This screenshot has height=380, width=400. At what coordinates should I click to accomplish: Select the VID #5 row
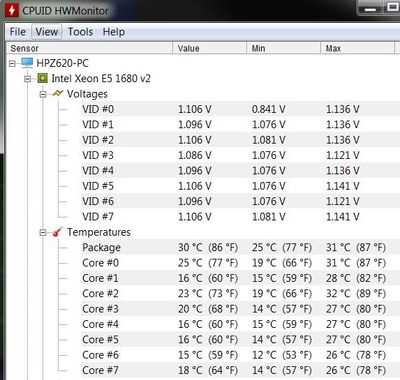tap(240, 186)
